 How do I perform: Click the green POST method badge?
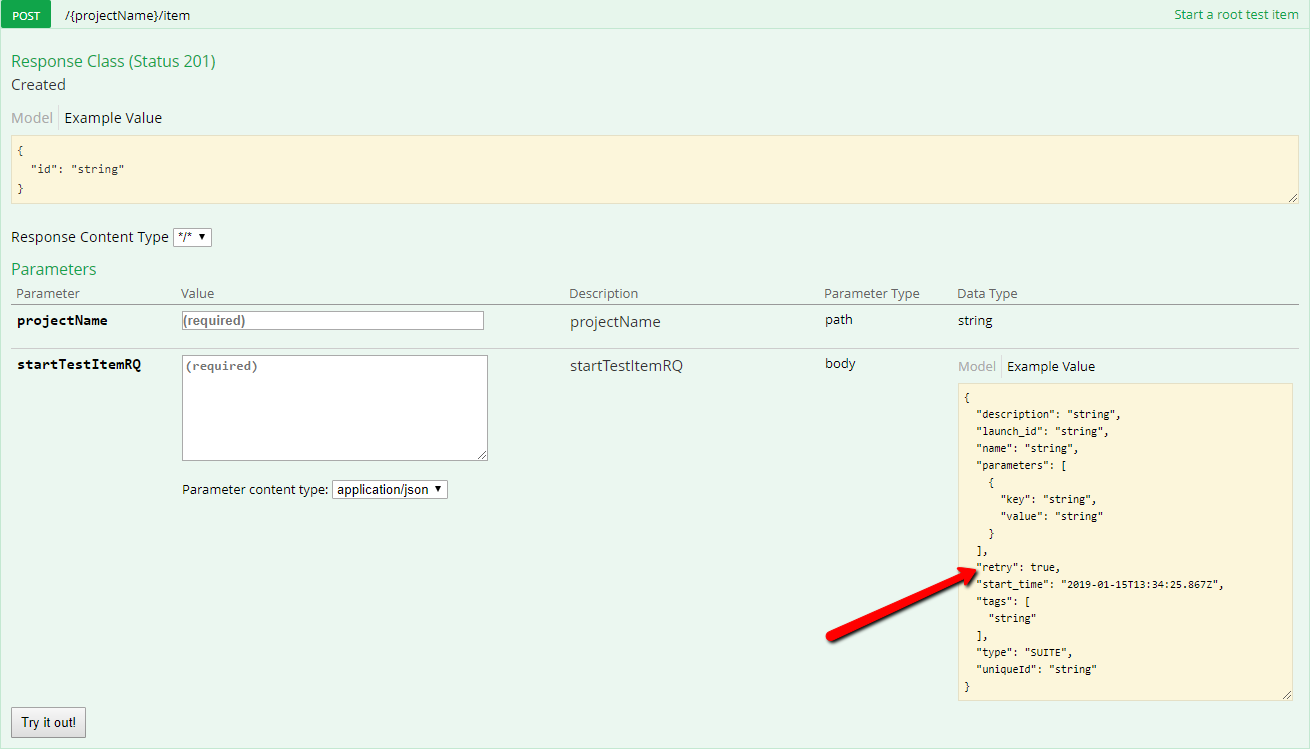coord(25,14)
